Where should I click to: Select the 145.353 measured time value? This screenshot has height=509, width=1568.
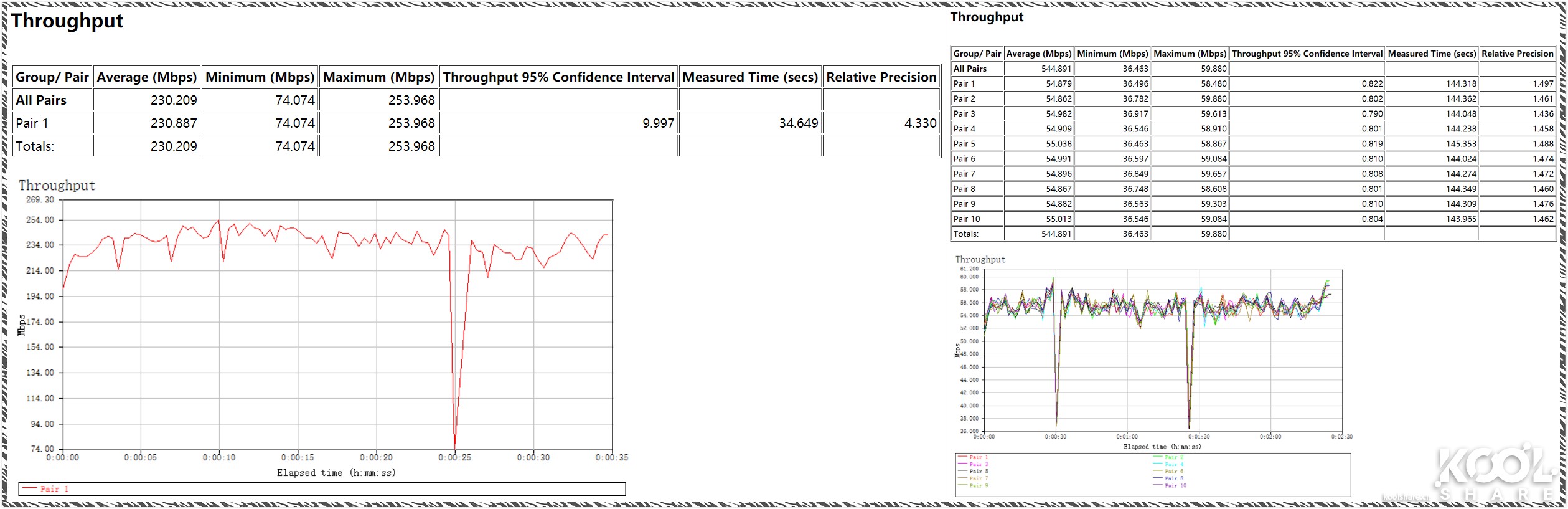tap(1461, 143)
